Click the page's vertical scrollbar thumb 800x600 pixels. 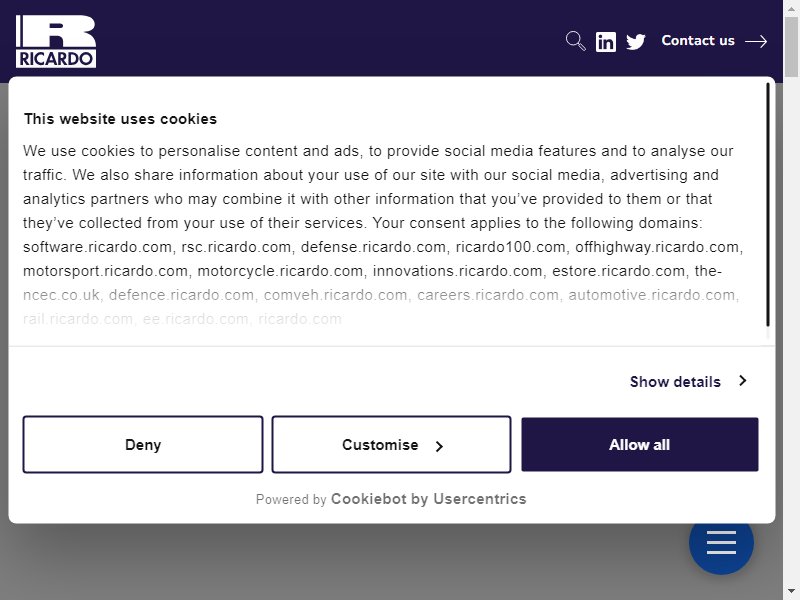point(791,47)
